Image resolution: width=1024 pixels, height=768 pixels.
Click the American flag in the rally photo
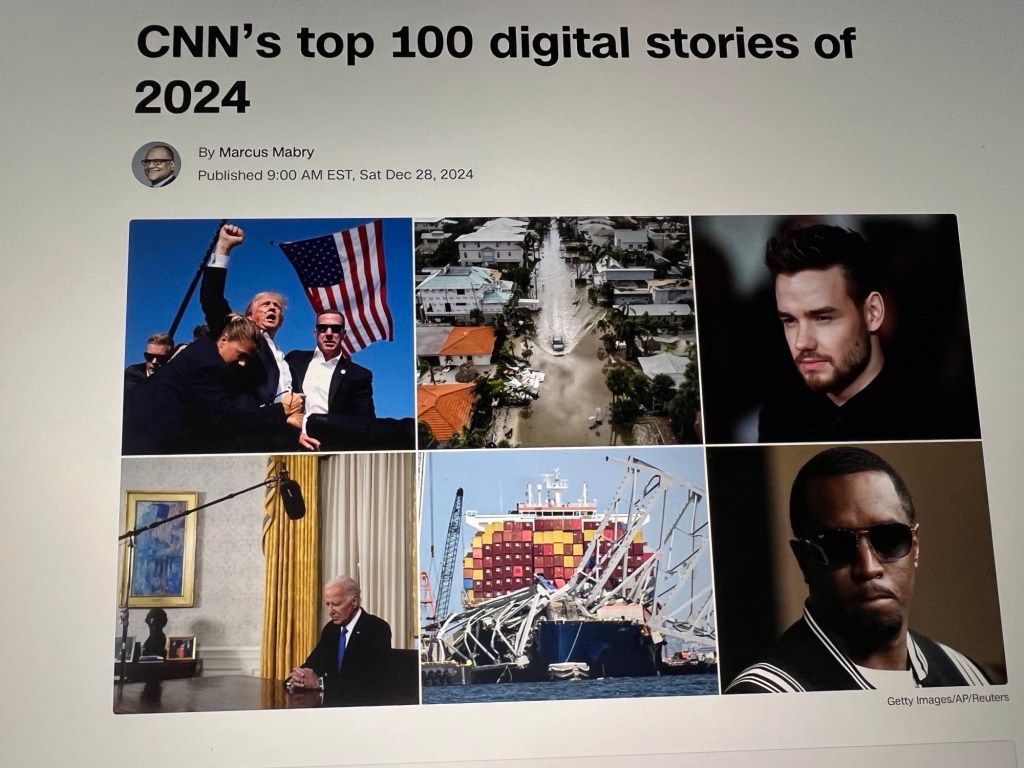tap(340, 282)
